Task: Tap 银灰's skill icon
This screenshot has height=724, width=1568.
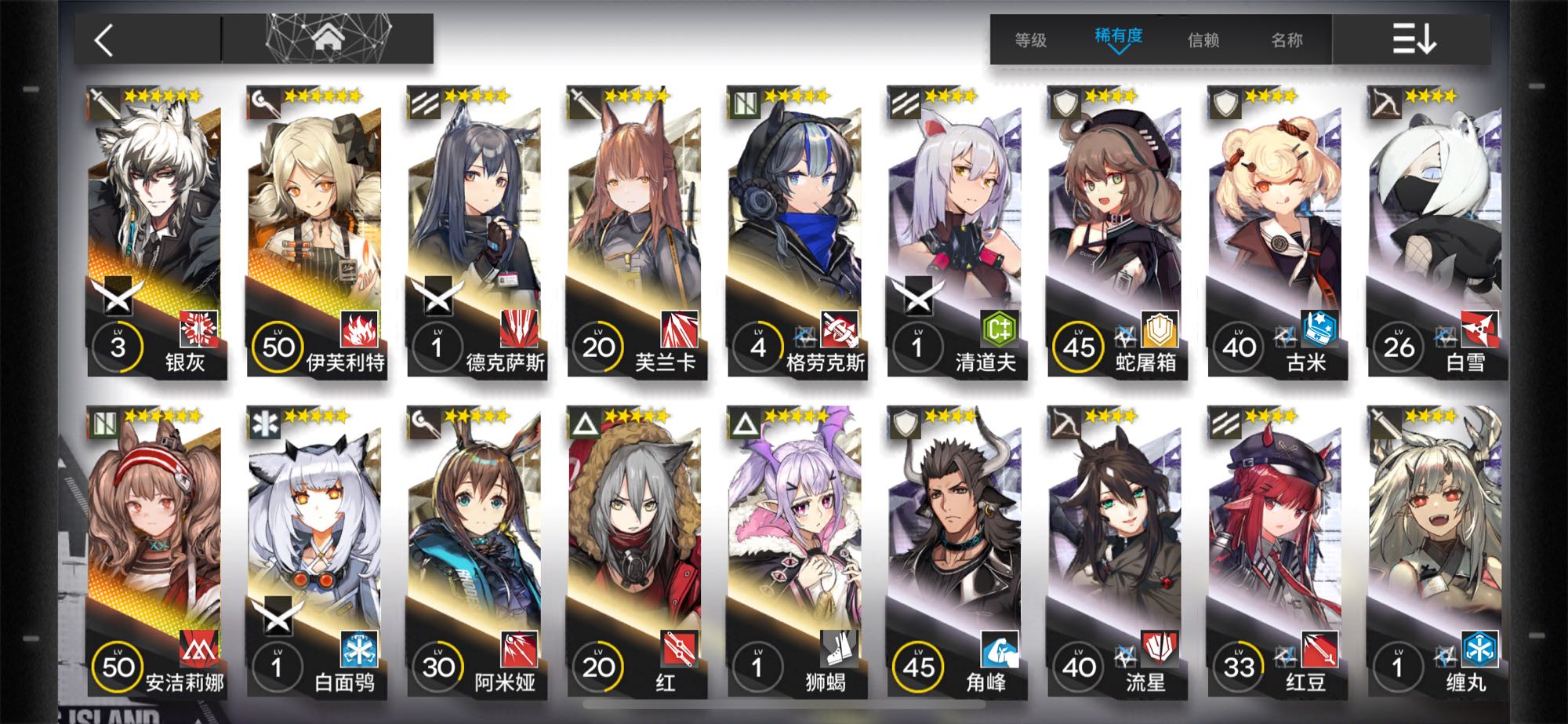Action: (x=199, y=329)
